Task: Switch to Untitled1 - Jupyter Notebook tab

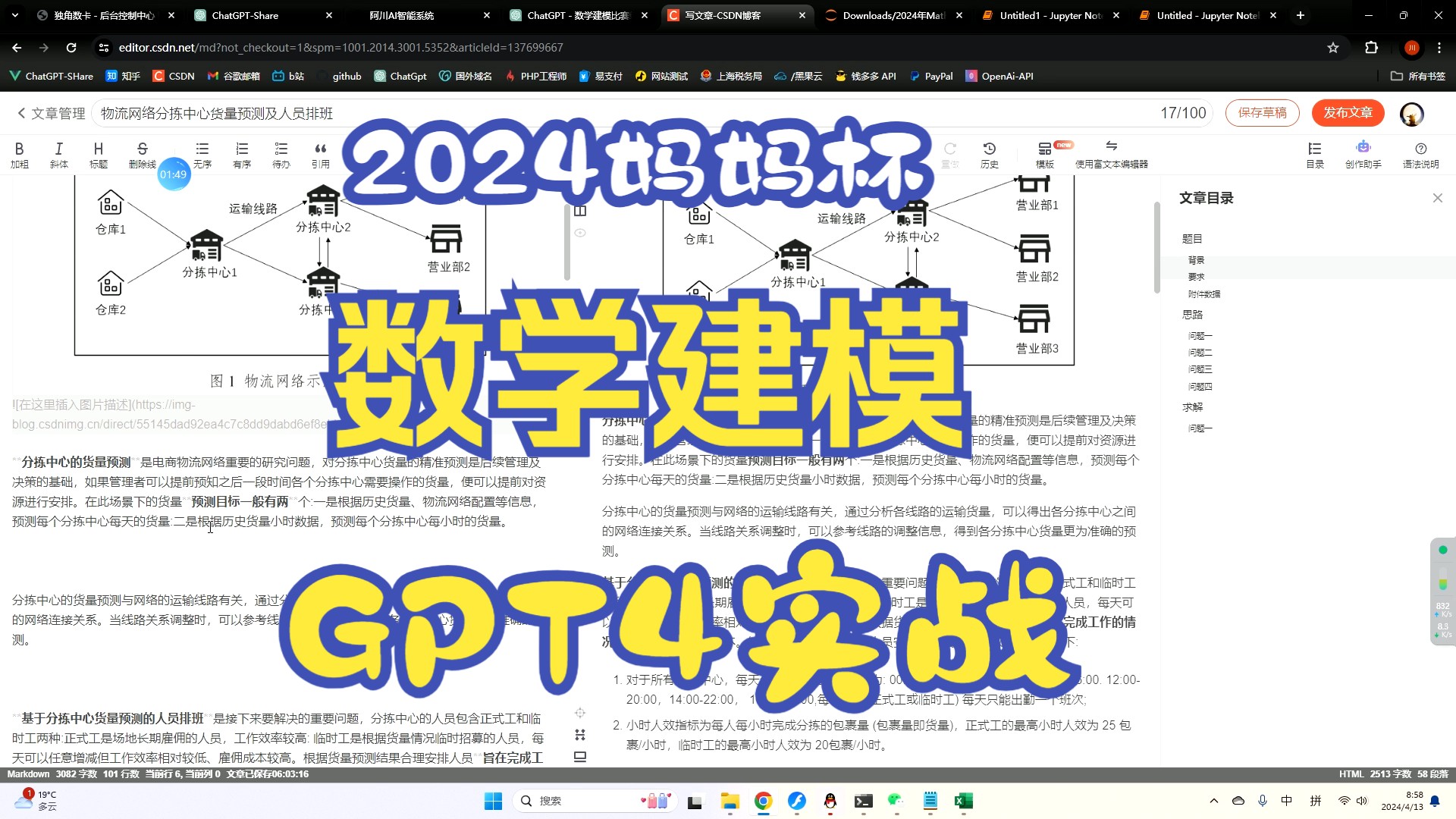Action: pos(1050,15)
